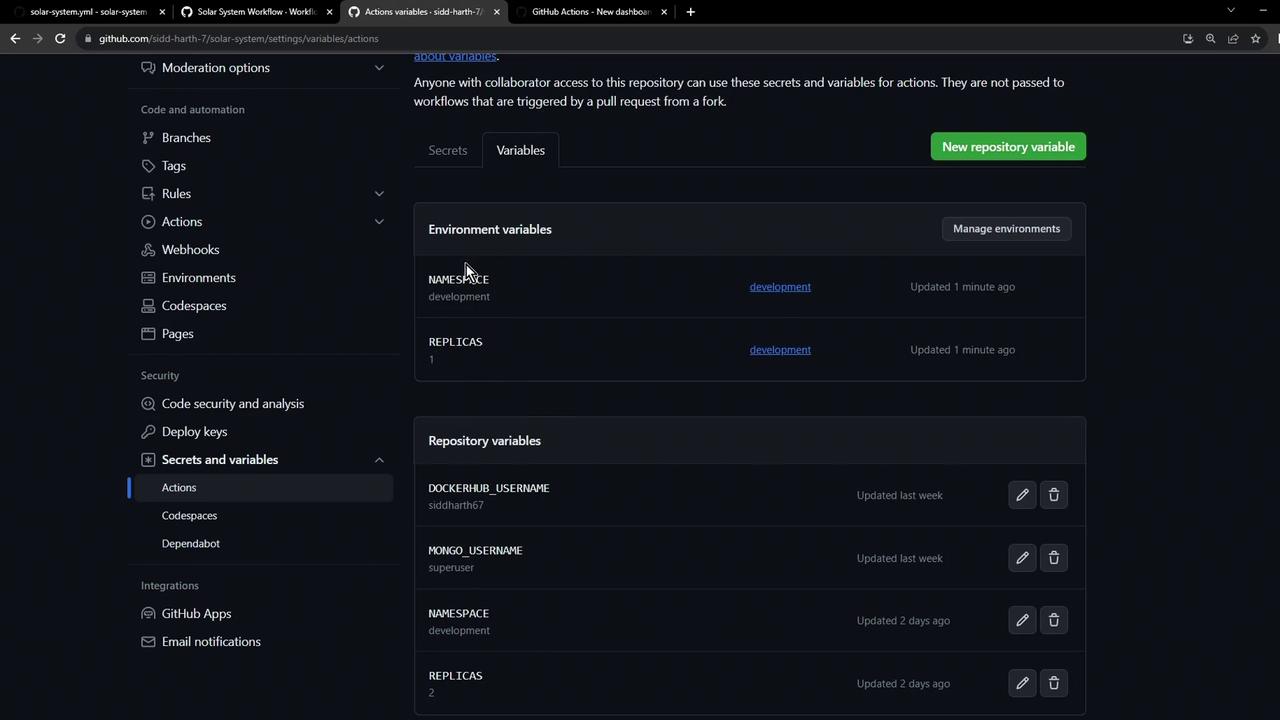Click "Updated last week" in DOCKERHUB_USERNAME row
The image size is (1280, 720).
(x=900, y=495)
